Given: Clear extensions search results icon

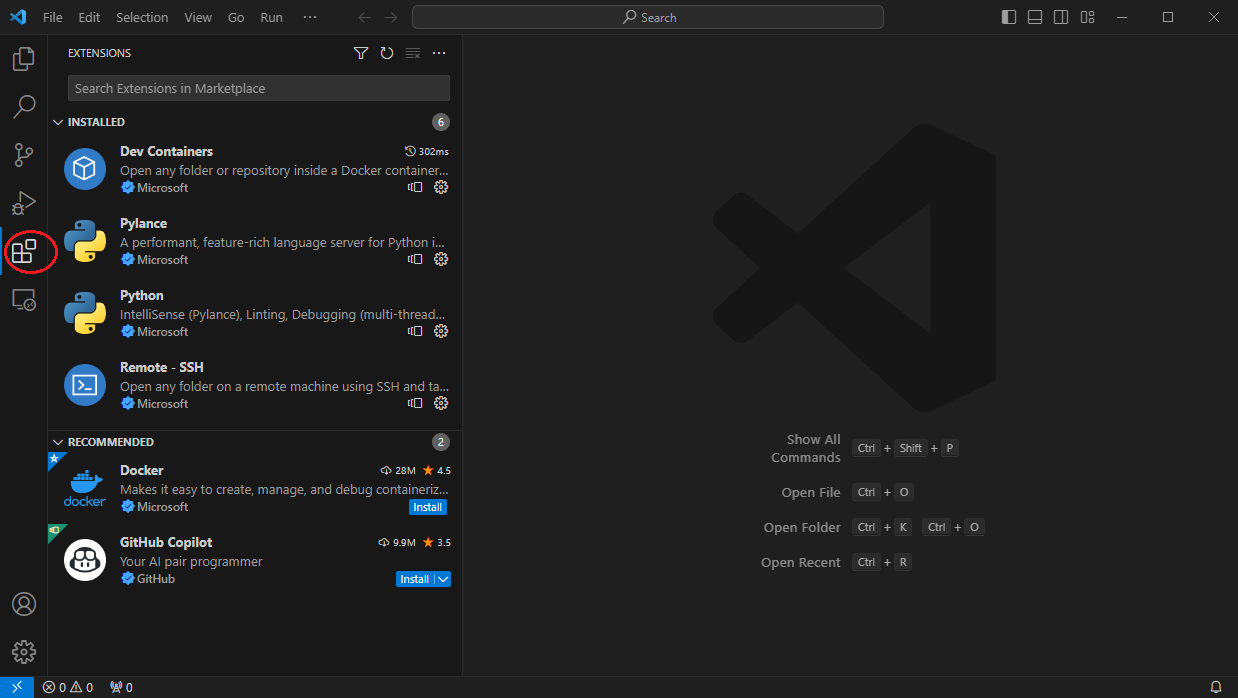Looking at the screenshot, I should click(413, 53).
